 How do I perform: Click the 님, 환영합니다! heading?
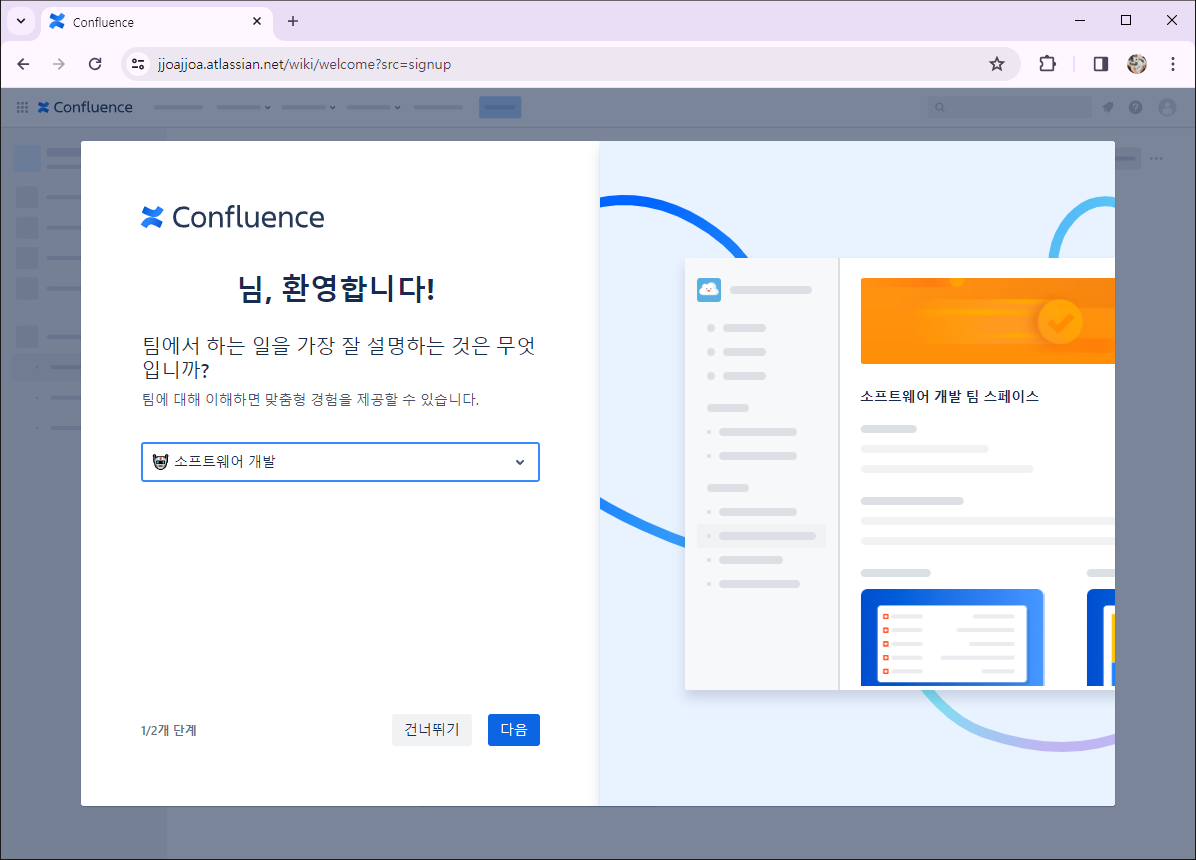point(336,288)
